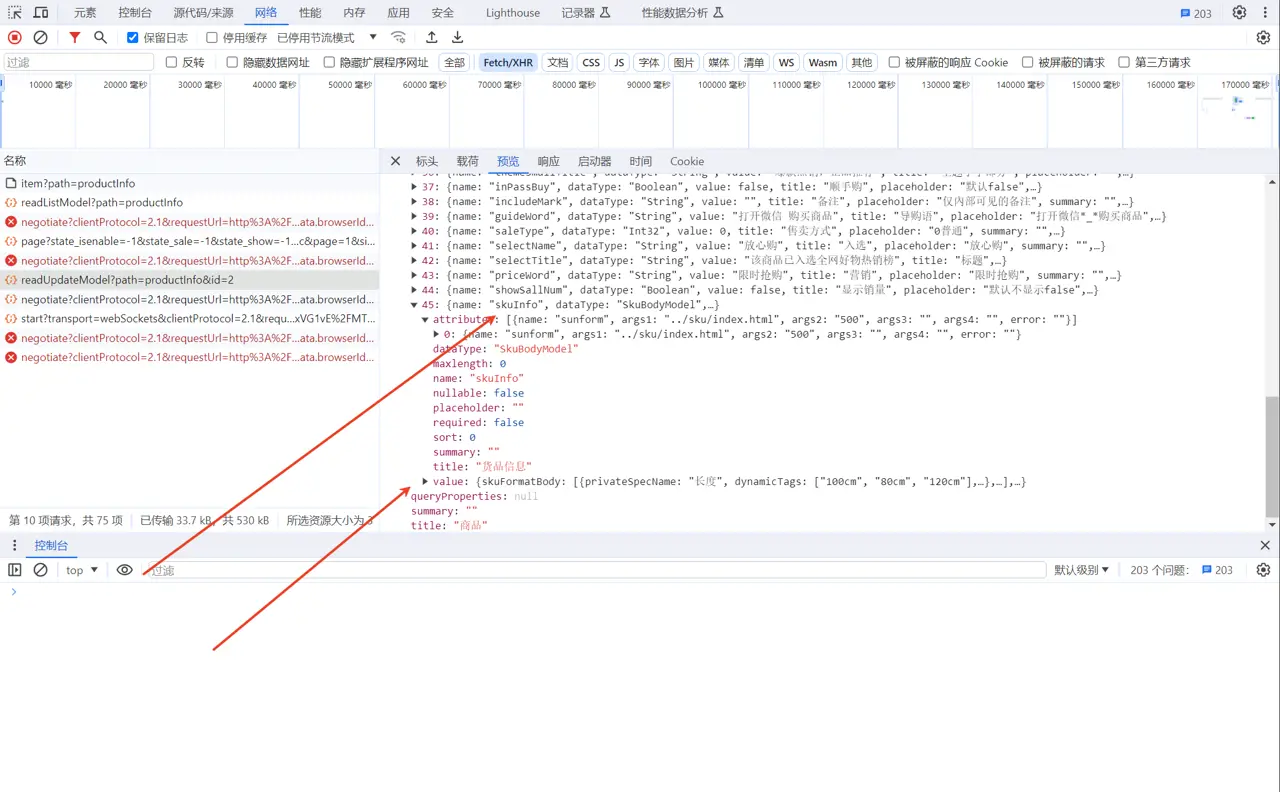This screenshot has width=1280, height=792.
Task: Open network search magnifier
Action: coord(100,37)
